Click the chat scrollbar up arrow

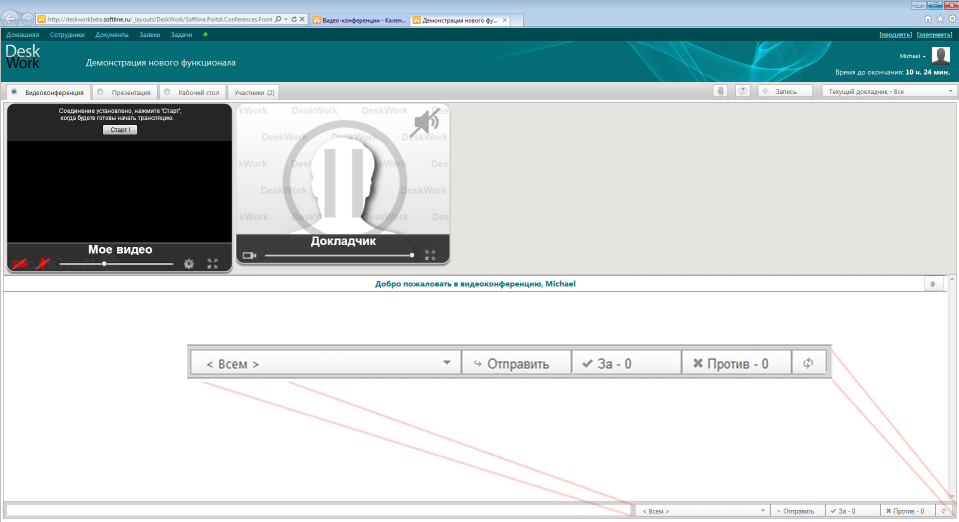click(952, 278)
